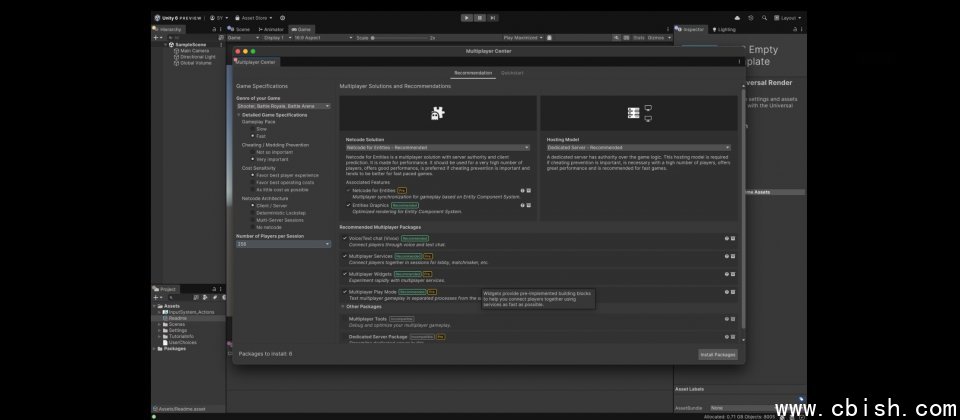Image resolution: width=960 pixels, height=420 pixels.
Task: Open the 16:9 Aspect dropdown
Action: coord(323,37)
